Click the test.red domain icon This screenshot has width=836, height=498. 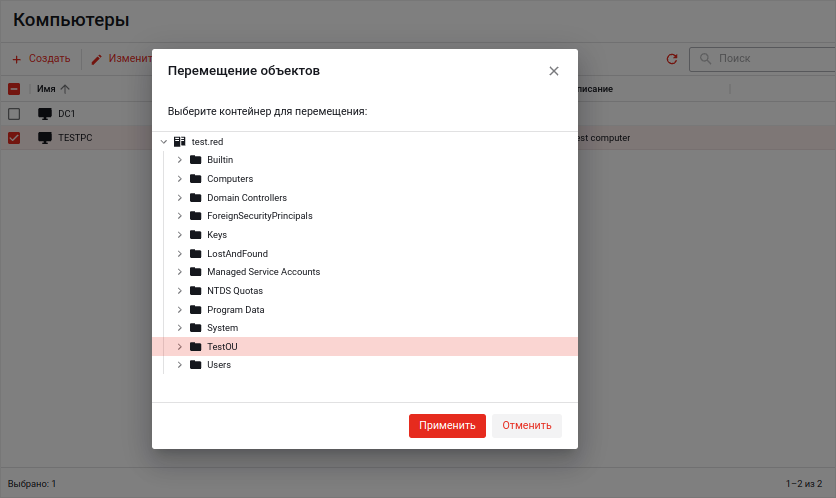point(179,142)
